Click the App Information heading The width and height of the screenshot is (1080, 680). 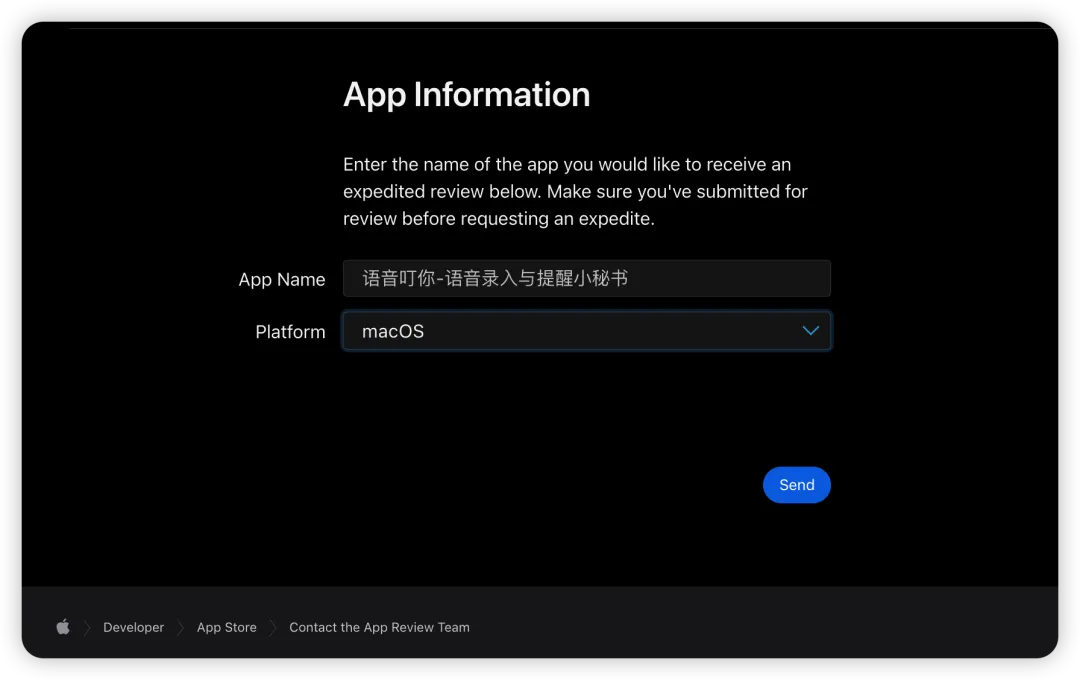click(x=466, y=95)
